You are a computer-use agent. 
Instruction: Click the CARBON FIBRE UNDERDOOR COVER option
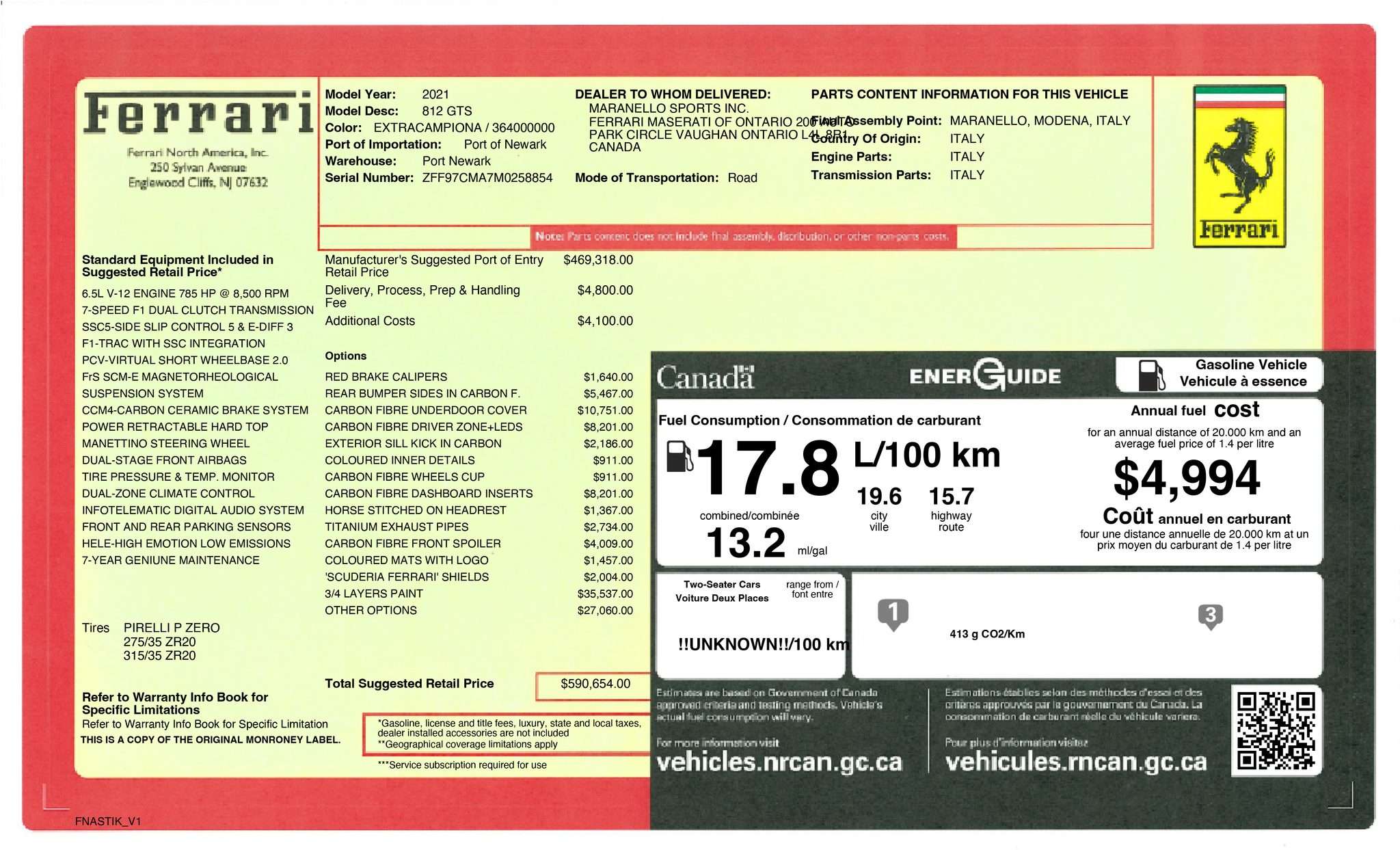(x=426, y=410)
